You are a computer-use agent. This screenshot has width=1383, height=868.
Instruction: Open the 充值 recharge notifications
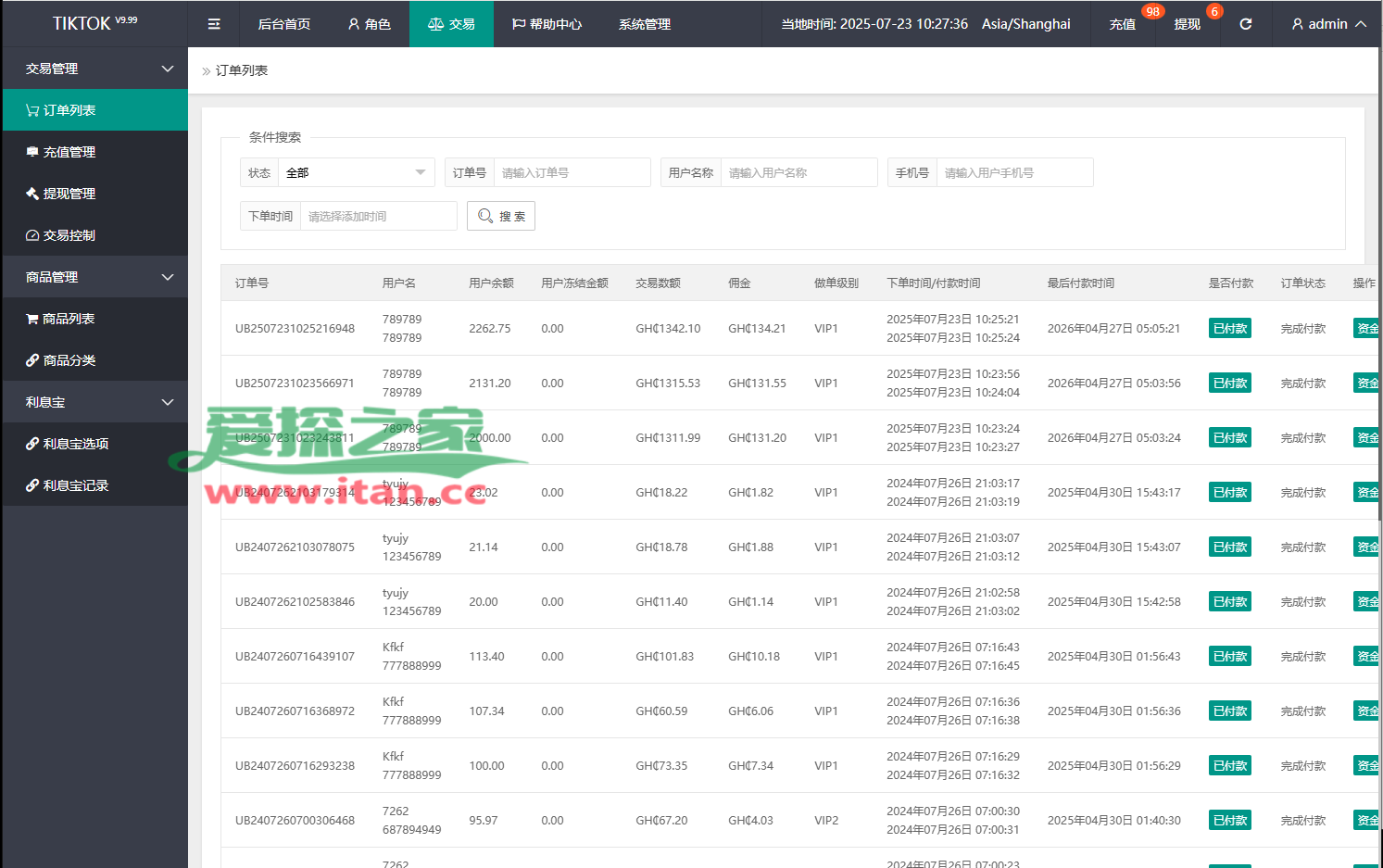coord(1123,24)
